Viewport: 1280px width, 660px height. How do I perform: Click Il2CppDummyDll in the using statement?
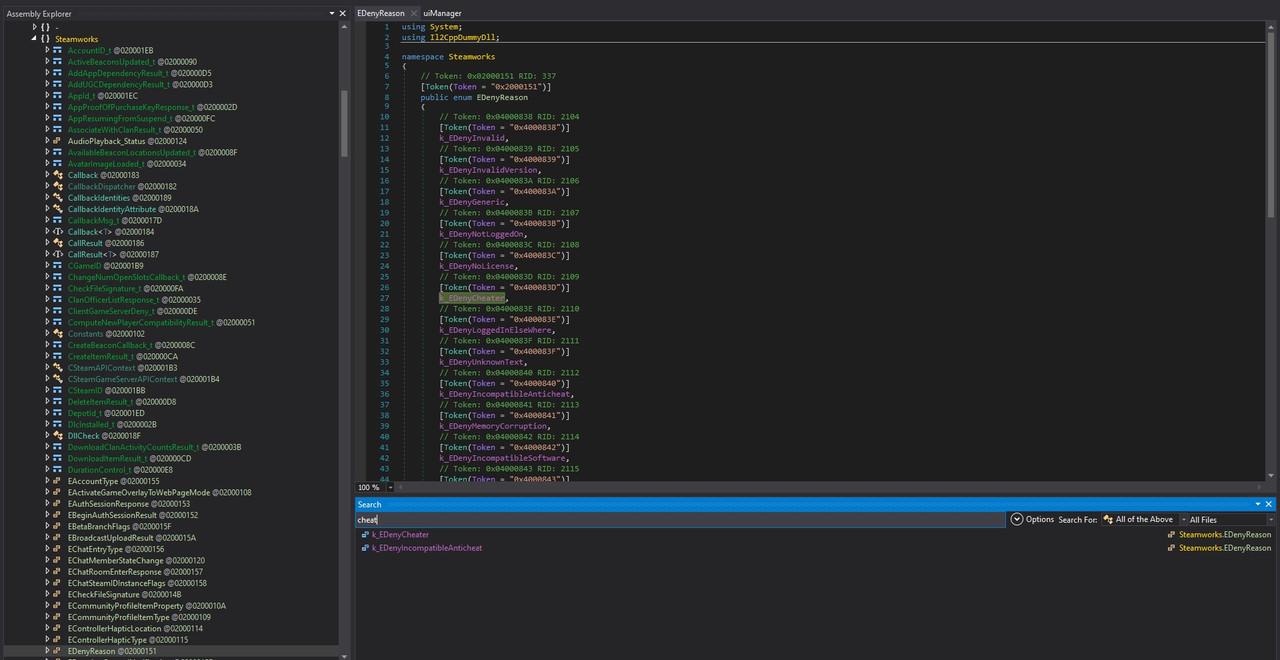tap(462, 37)
